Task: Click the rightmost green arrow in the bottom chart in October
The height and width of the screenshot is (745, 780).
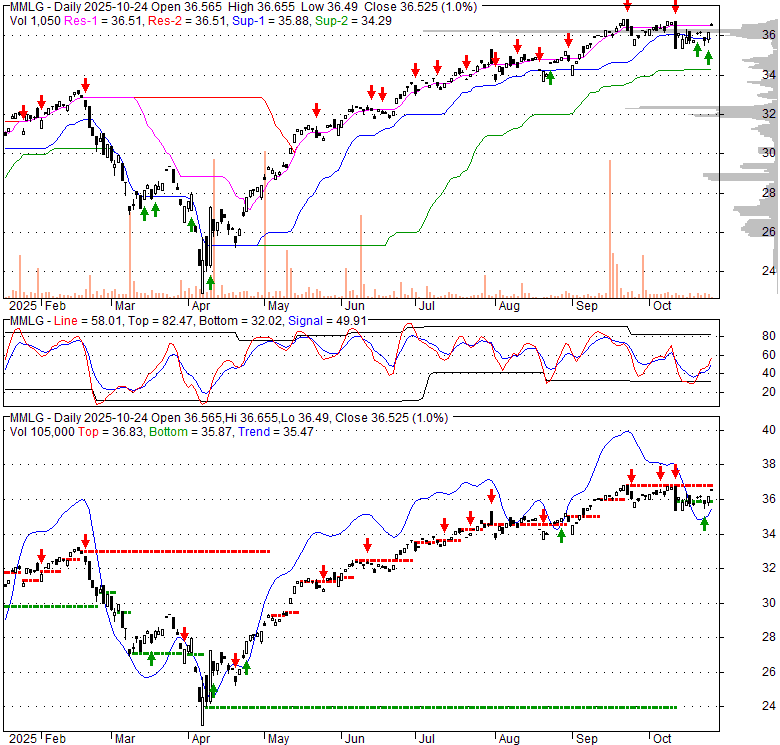Action: click(704, 523)
